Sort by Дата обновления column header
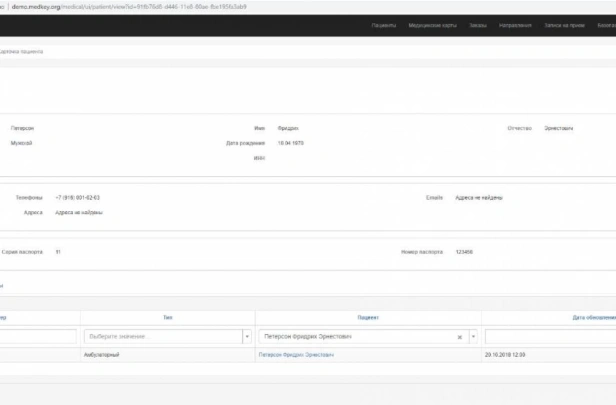Screen dimensions: 616x405 [594, 317]
